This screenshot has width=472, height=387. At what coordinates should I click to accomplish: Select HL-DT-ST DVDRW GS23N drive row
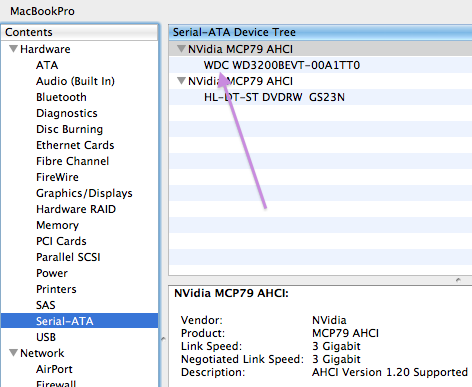coord(320,97)
